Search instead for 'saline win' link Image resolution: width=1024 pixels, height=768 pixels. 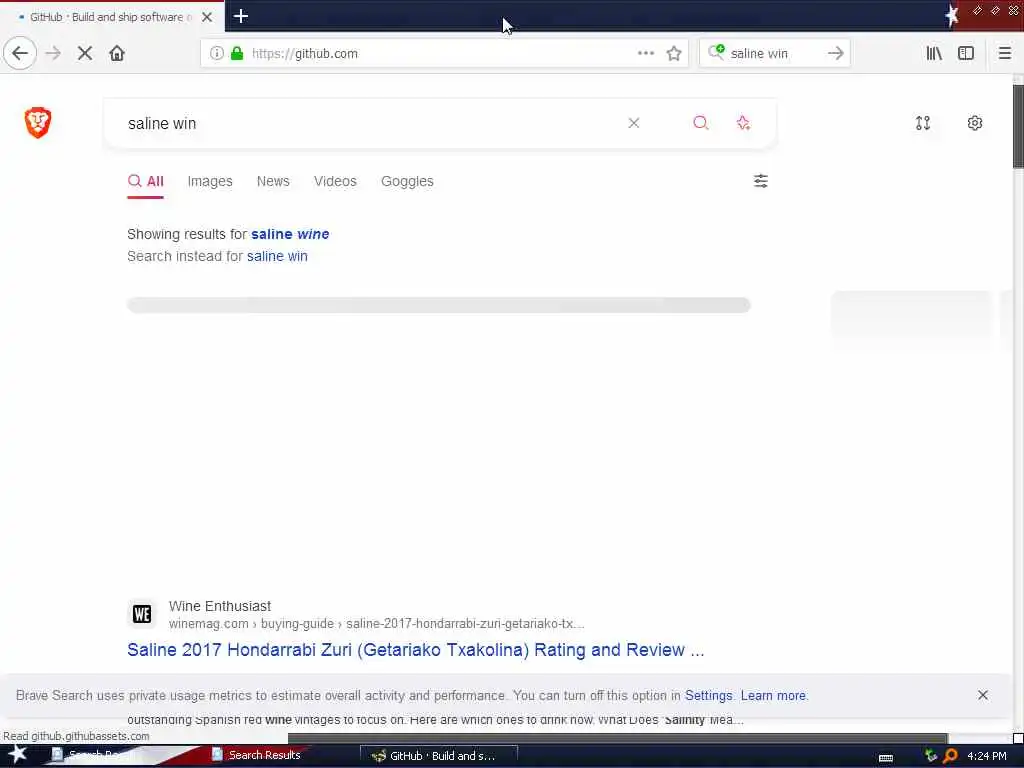pyautogui.click(x=277, y=256)
